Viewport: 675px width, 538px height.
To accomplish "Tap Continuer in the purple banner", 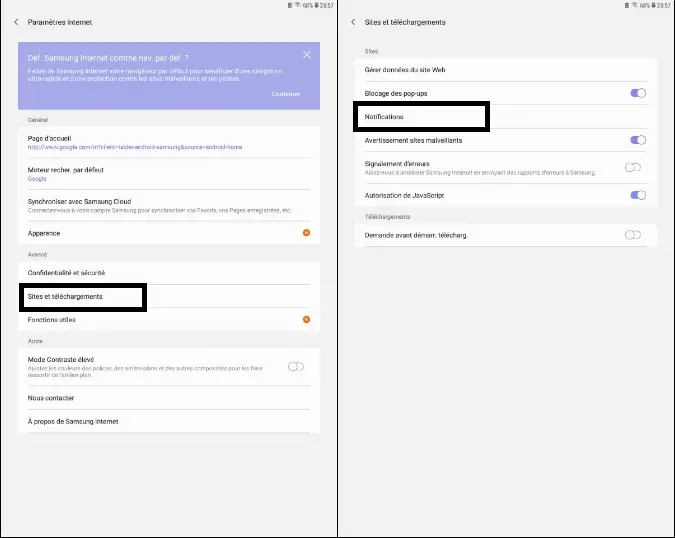I will coord(285,94).
